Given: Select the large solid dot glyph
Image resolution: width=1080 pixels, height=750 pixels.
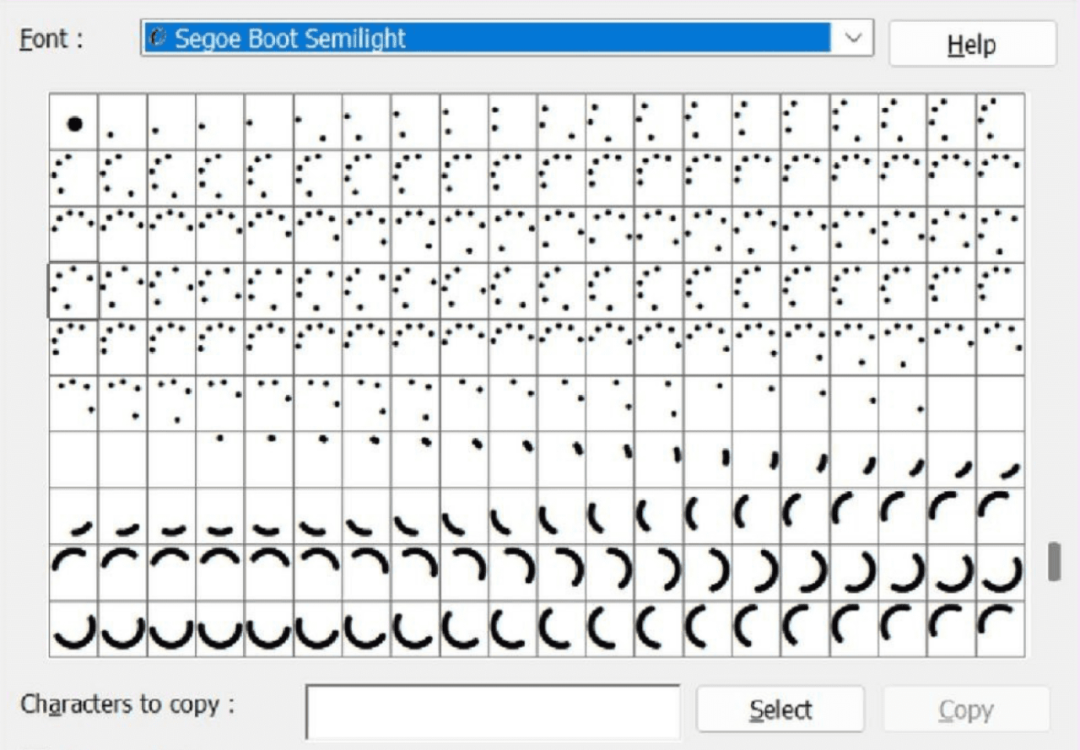Looking at the screenshot, I should (74, 123).
